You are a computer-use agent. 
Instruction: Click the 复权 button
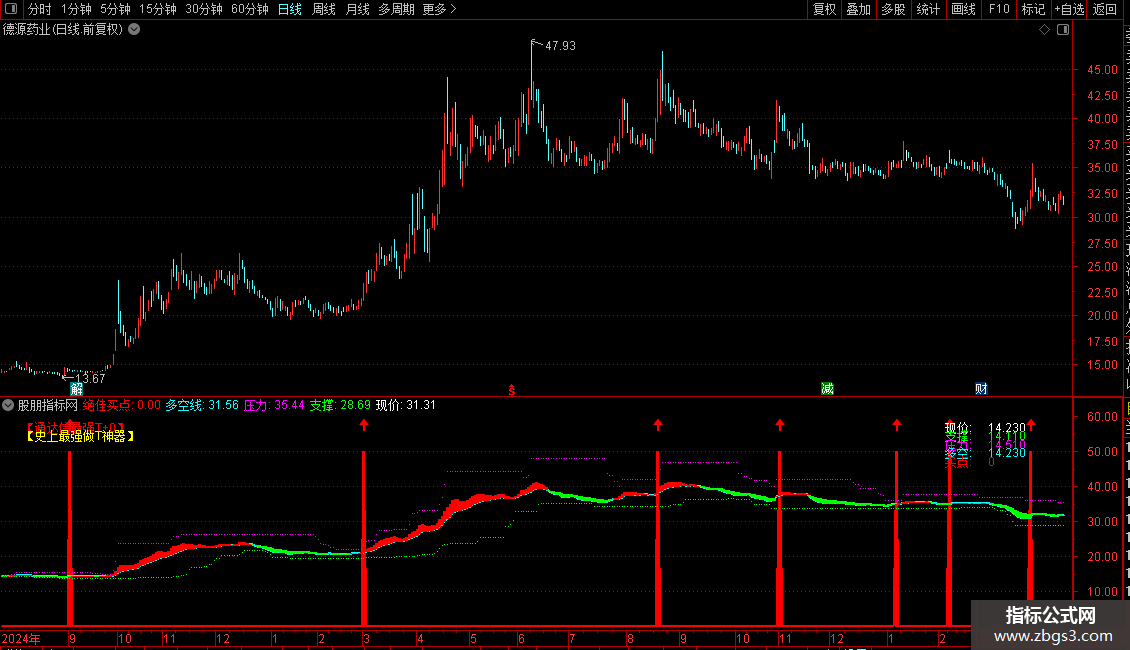pos(824,9)
